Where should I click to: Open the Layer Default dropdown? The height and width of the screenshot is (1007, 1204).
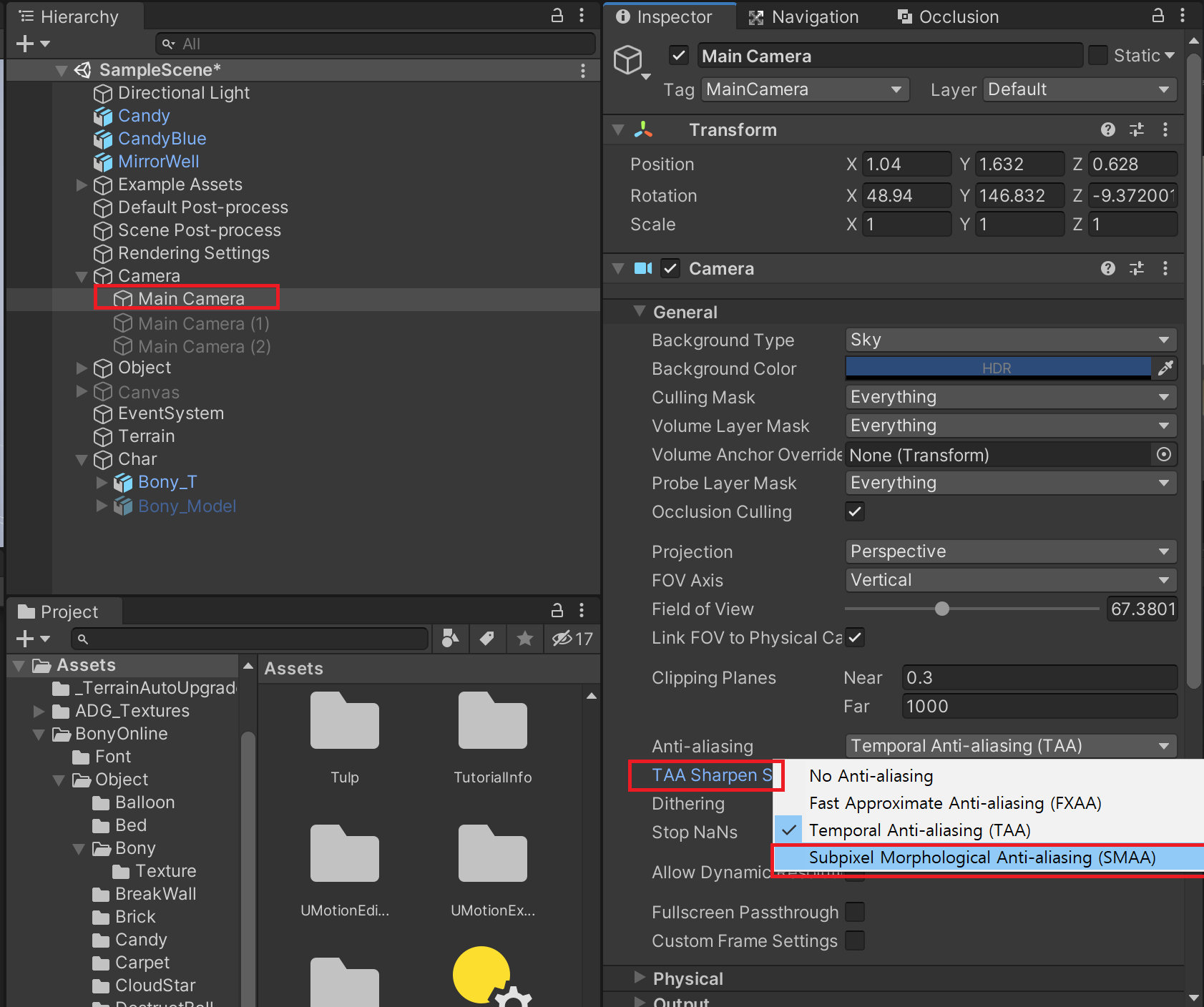[1080, 89]
